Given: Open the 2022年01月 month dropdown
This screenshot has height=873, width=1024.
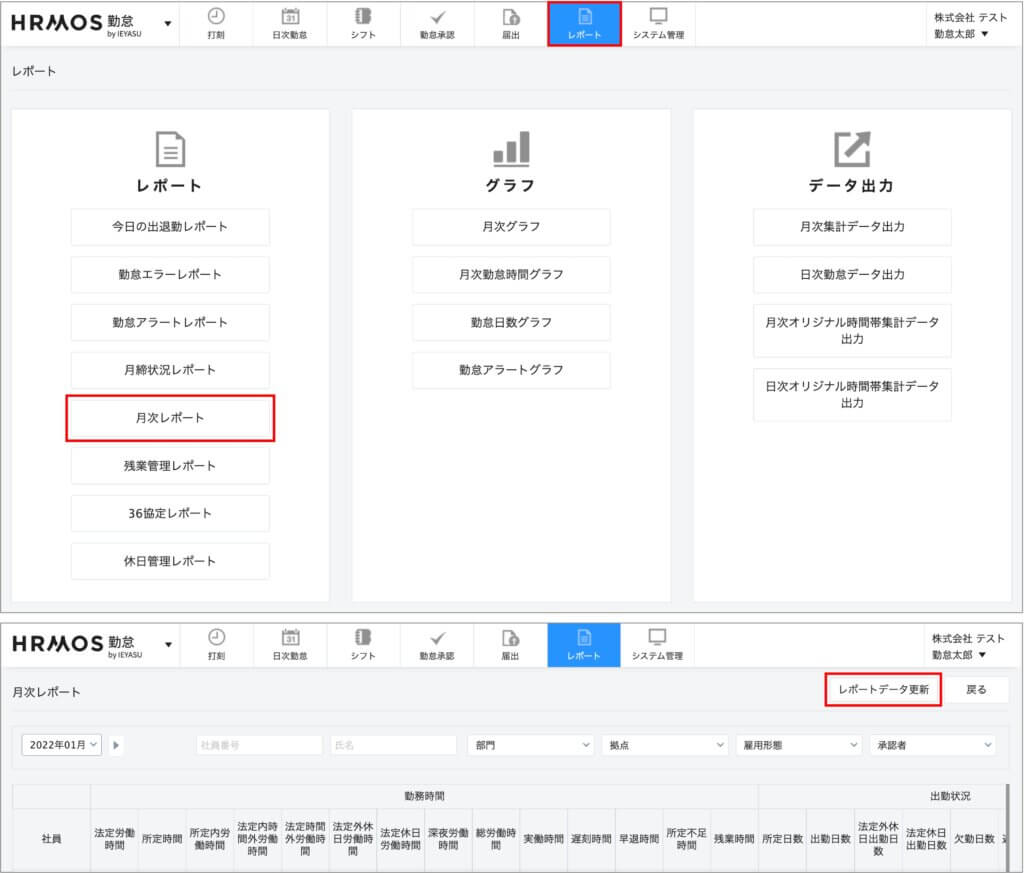Looking at the screenshot, I should [x=62, y=745].
